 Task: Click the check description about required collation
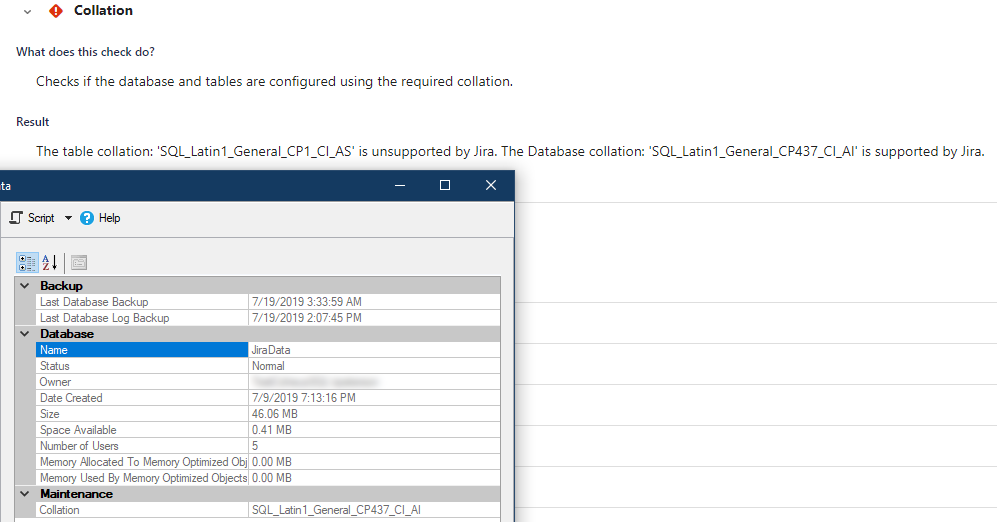(274, 81)
